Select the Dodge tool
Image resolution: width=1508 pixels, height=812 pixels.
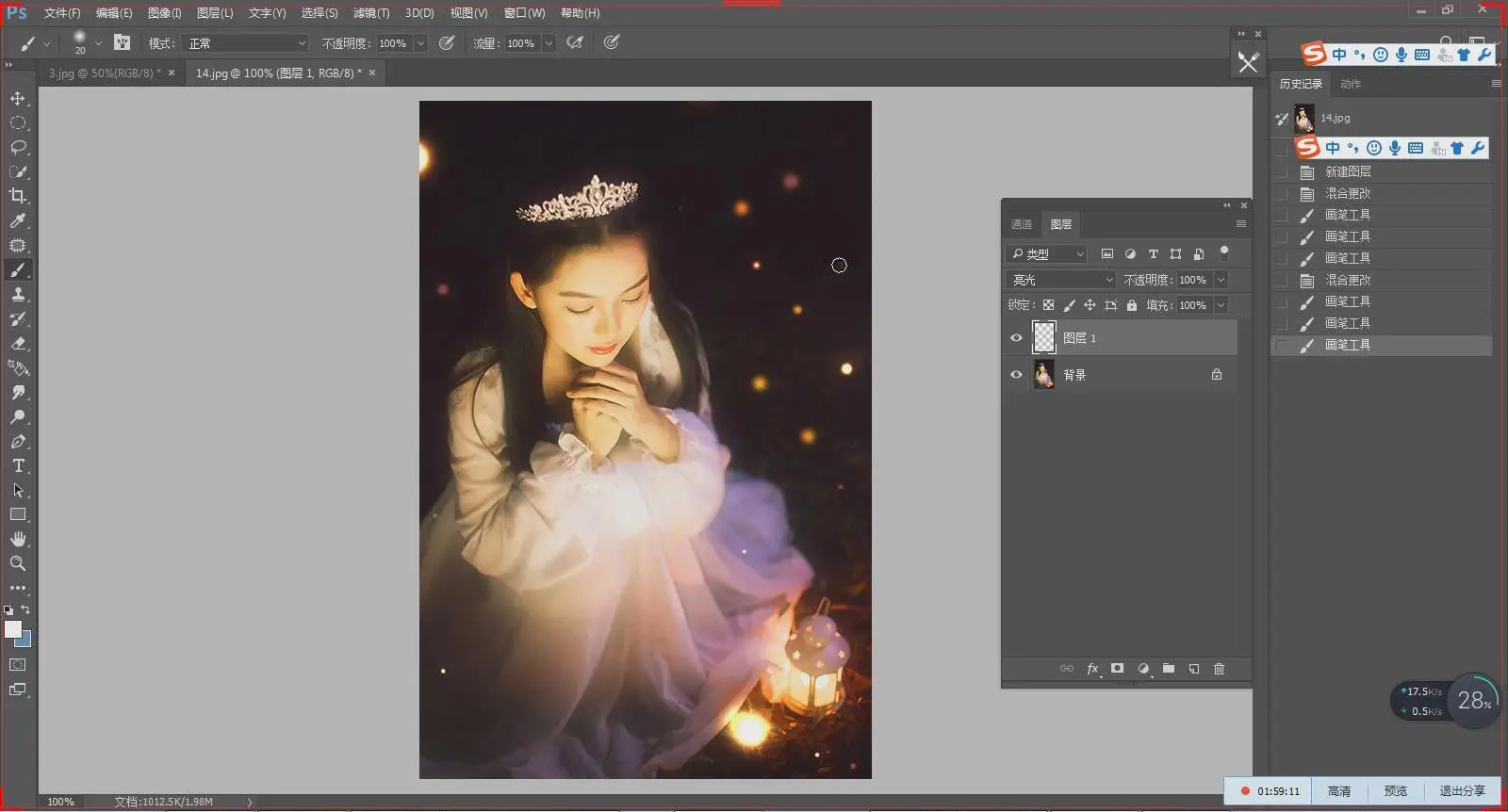18,417
